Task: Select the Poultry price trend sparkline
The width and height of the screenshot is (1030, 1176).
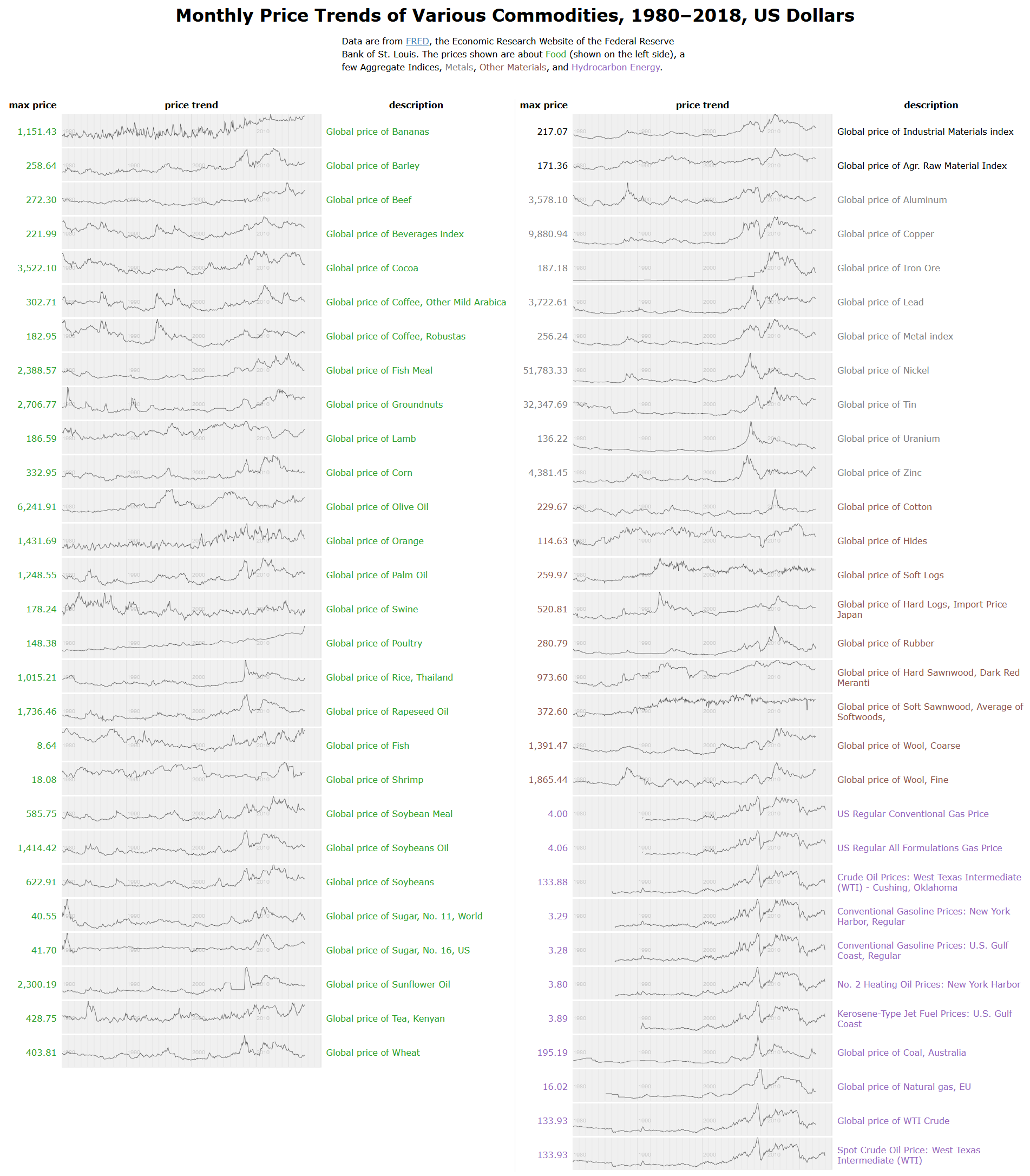Action: coord(191,642)
